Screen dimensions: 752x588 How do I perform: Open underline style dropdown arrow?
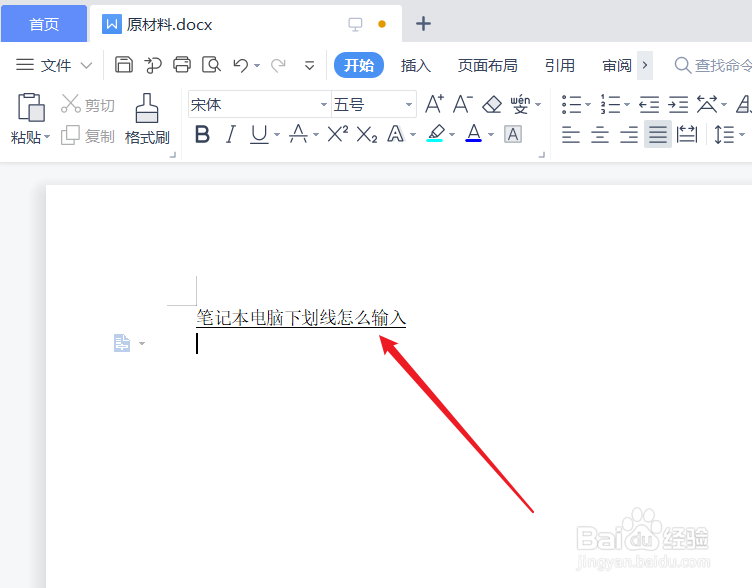click(x=277, y=135)
